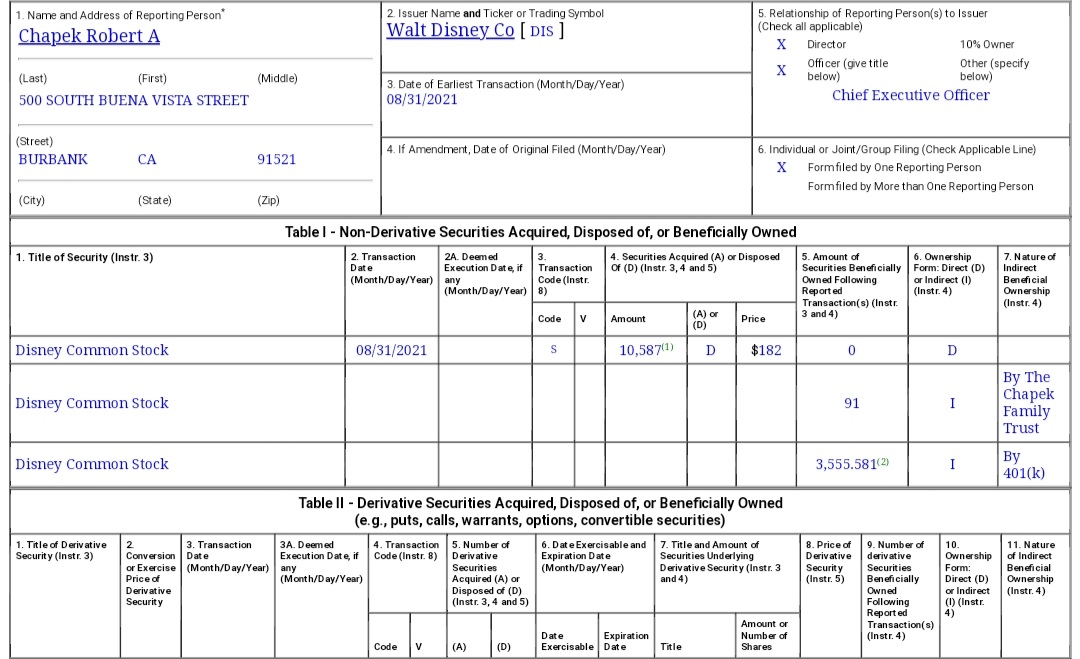Open the Walt Disney Co issuer link

click(450, 30)
